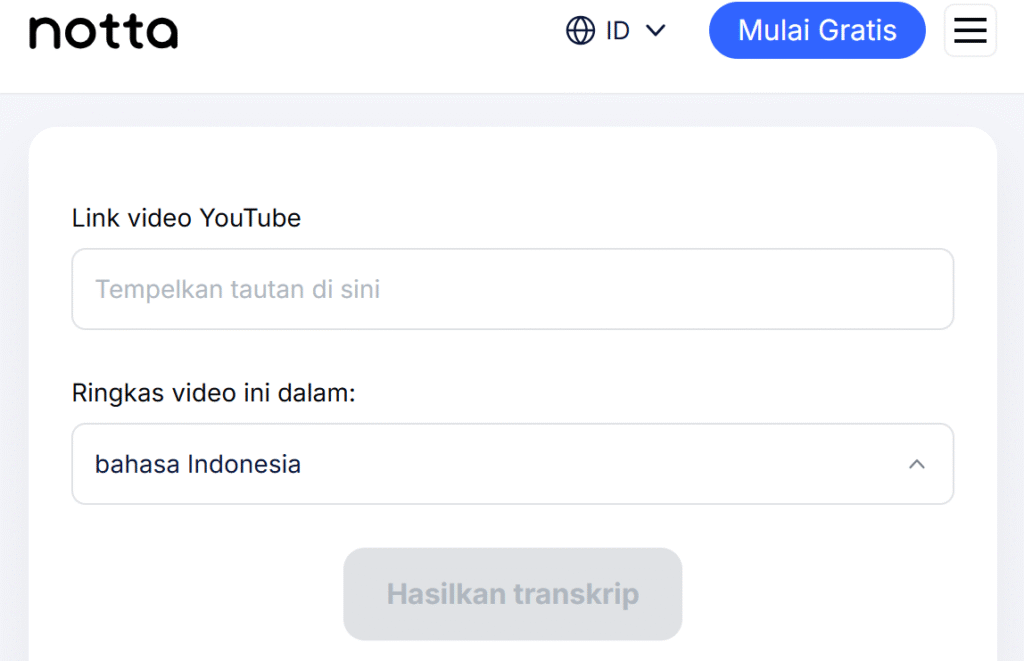Click the upward chevron on the language selector
Viewport: 1024px width, 661px height.
coord(917,464)
